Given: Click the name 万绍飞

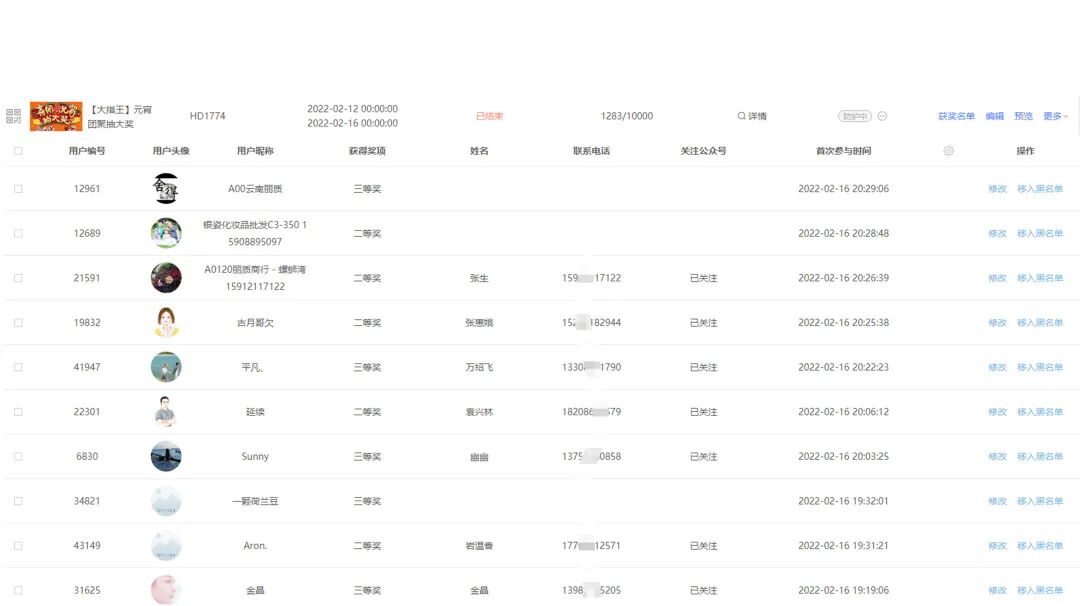Looking at the screenshot, I should [479, 367].
